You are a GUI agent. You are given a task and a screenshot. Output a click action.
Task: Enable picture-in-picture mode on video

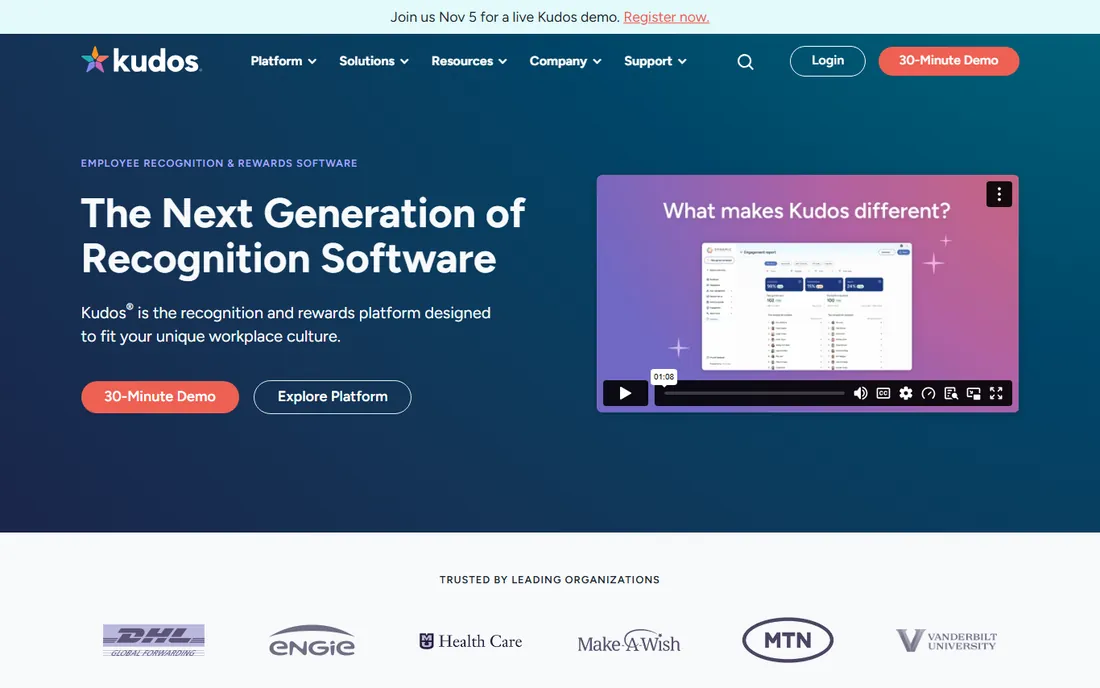point(974,393)
